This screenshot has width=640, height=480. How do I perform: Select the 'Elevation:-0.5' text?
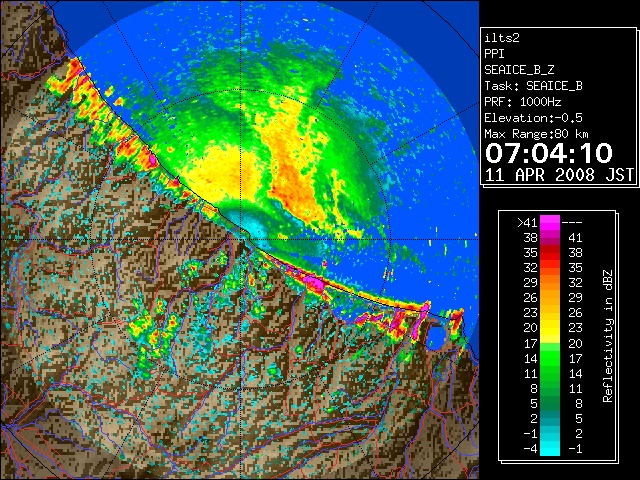click(533, 118)
